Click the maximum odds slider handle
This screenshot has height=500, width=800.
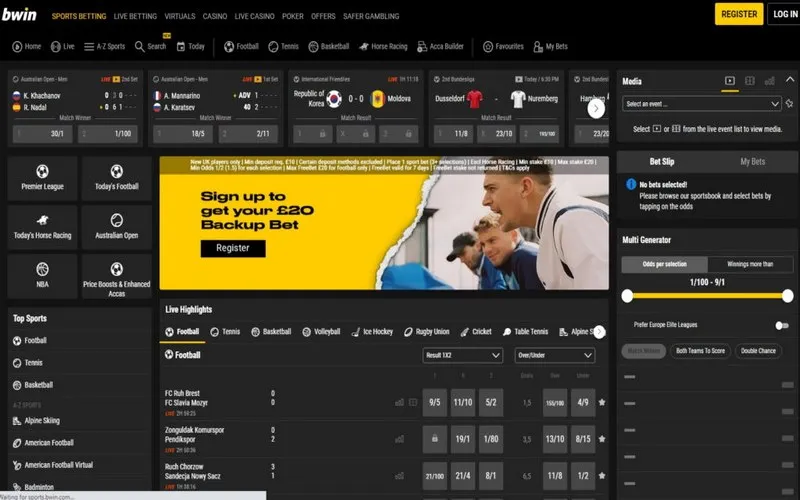787,296
